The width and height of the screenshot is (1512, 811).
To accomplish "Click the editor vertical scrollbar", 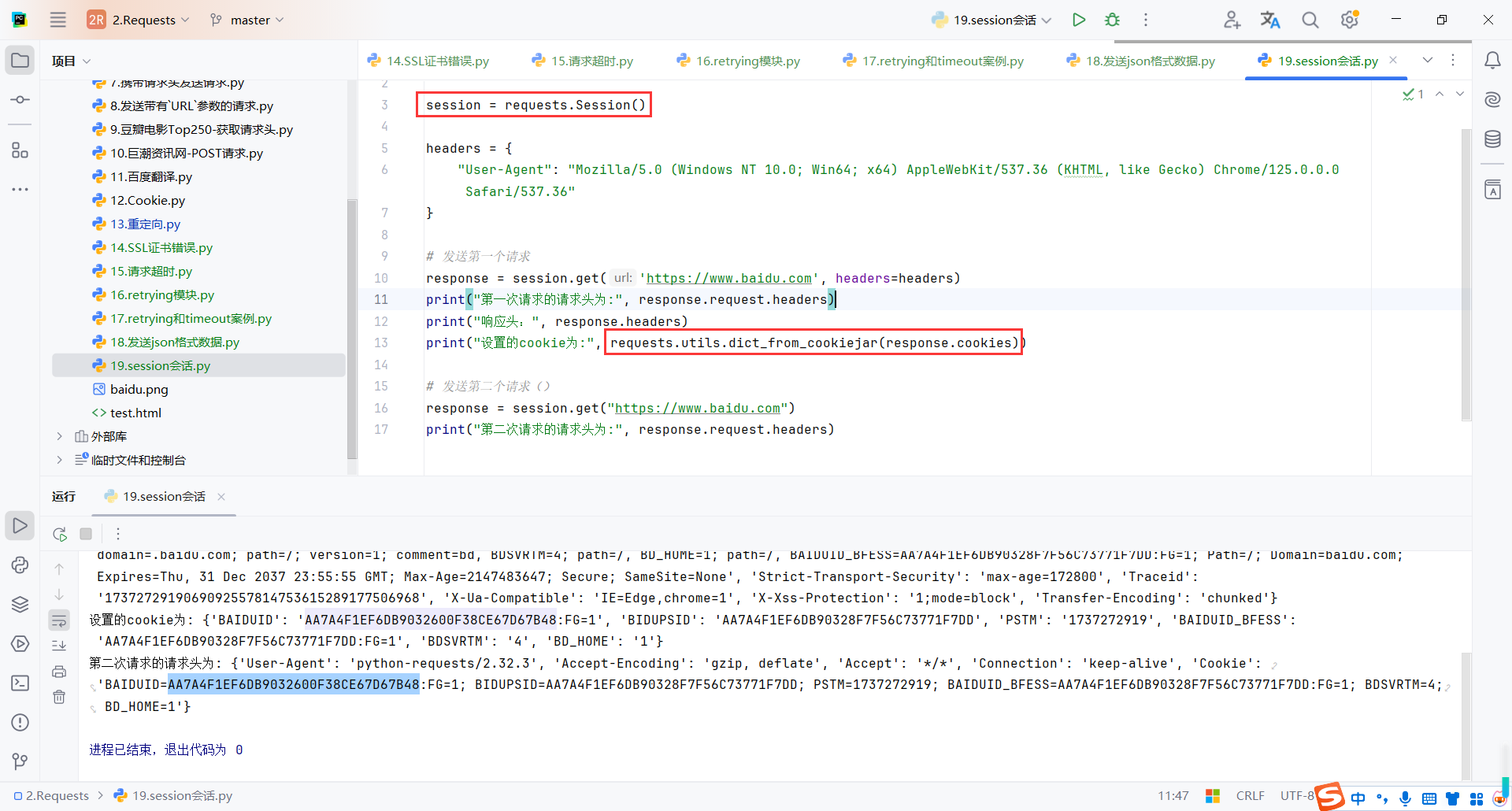I will tap(1466, 274).
